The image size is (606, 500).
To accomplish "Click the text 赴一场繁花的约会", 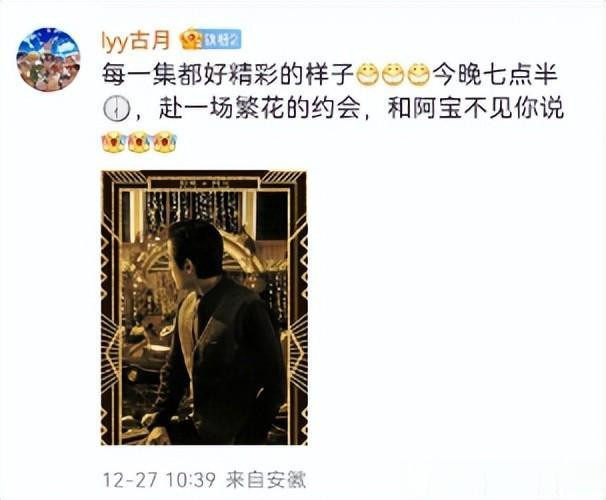I will [x=259, y=109].
